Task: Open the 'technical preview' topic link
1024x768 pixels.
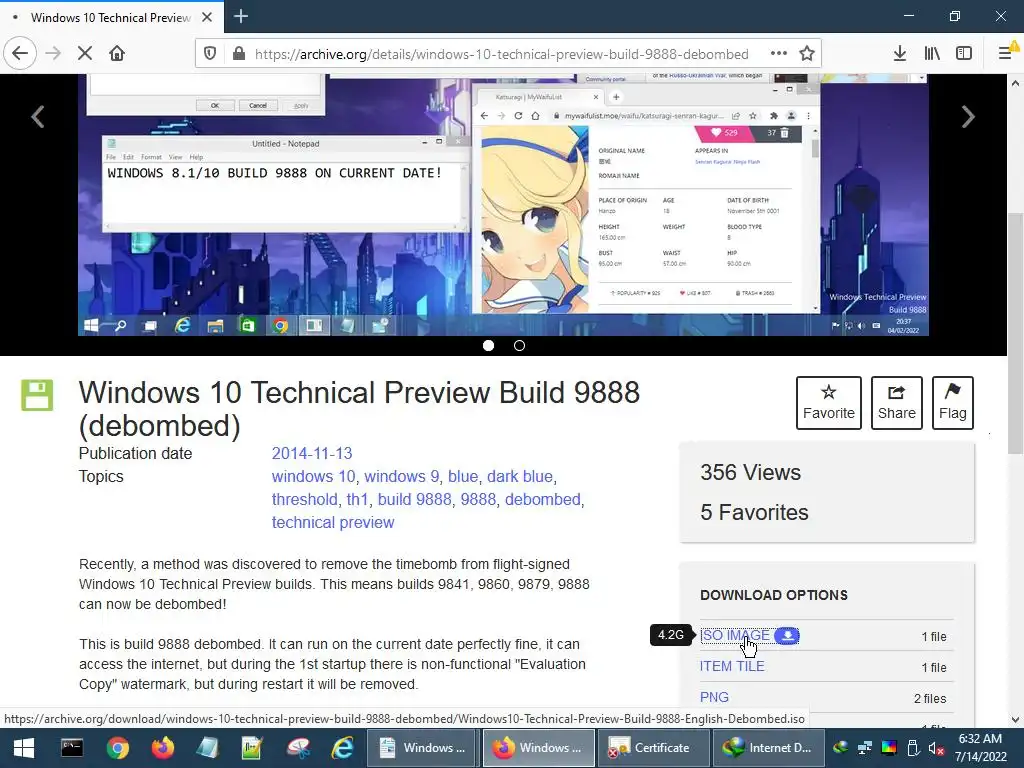Action: tap(333, 522)
